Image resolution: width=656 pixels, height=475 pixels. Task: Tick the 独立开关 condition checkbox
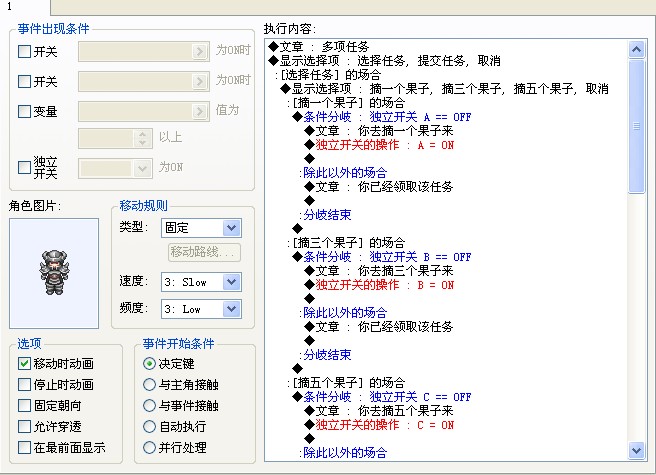pyautogui.click(x=25, y=168)
